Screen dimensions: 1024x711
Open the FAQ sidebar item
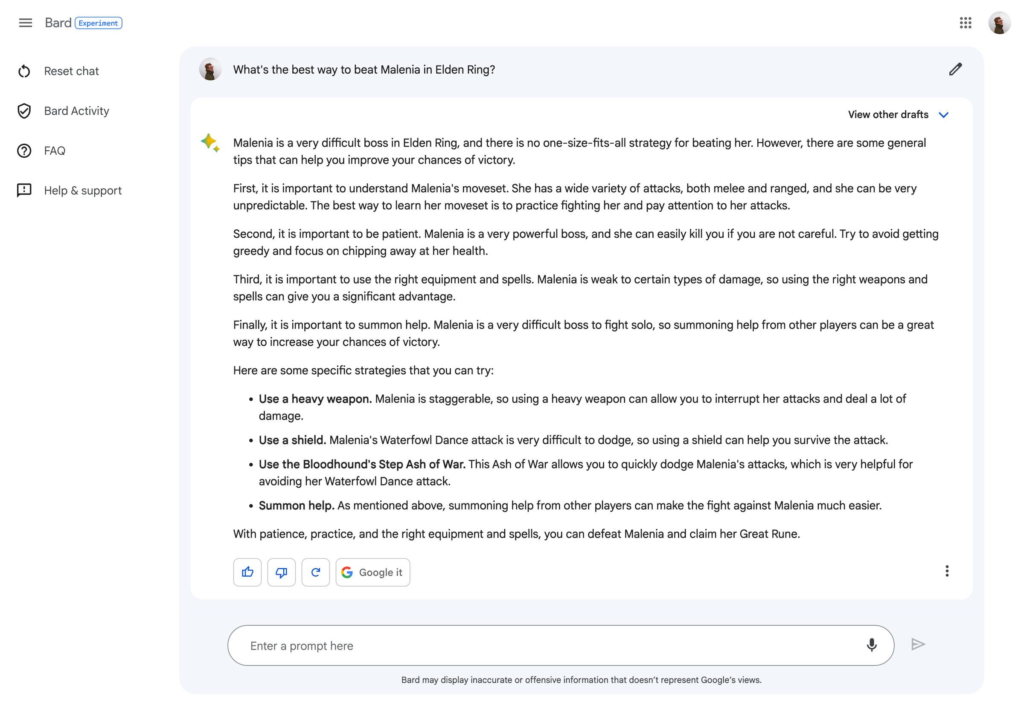55,151
